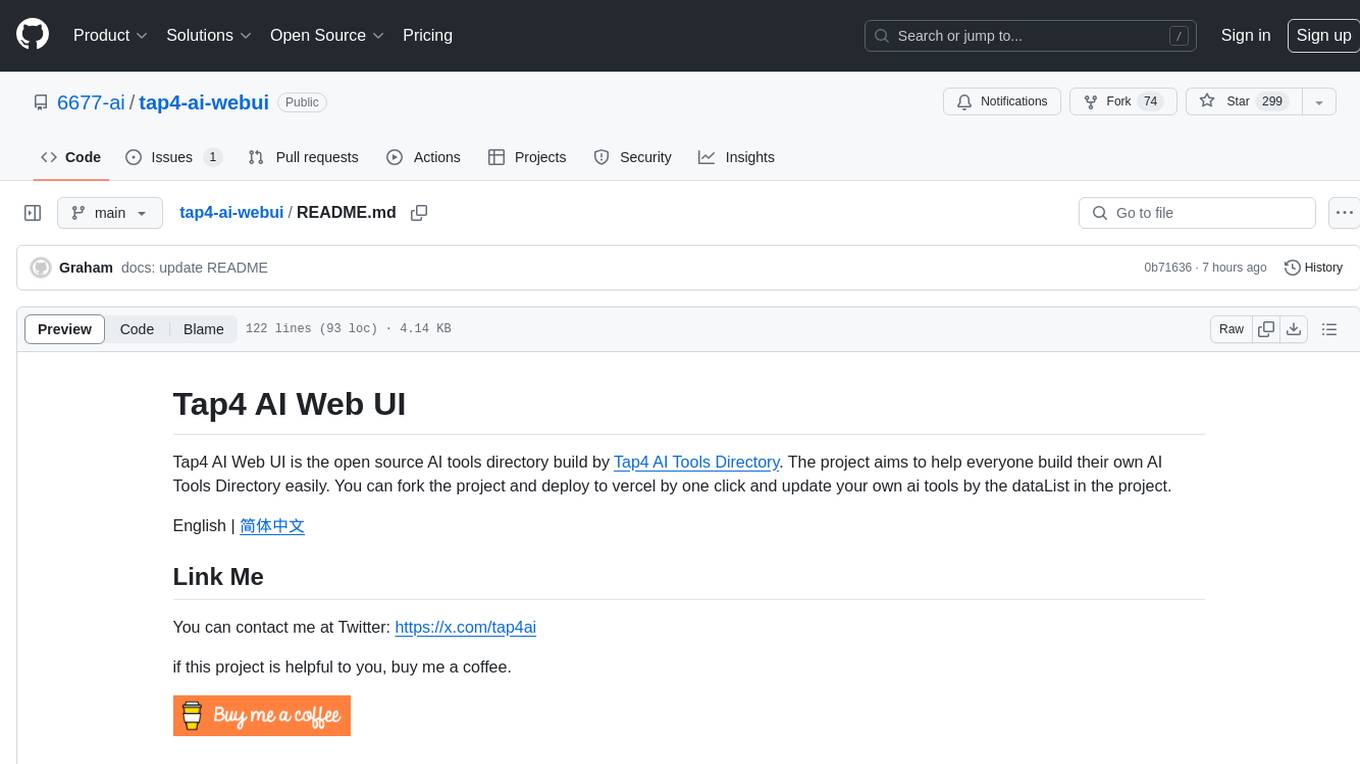Open the https://x.com/tap4ai link
Screen dimensions: 1360x764
(x=465, y=628)
